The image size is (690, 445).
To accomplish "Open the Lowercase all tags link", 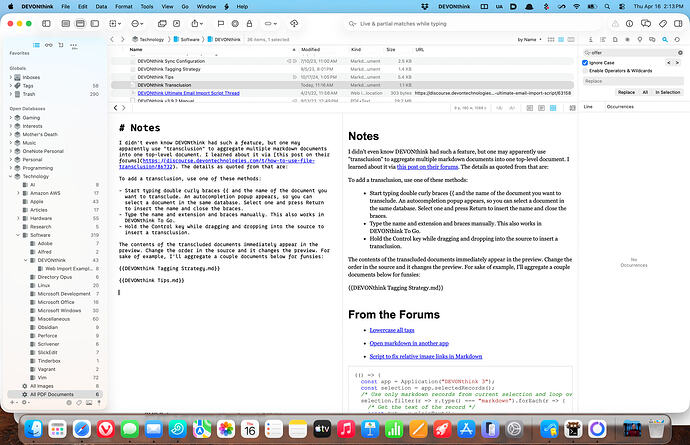I will [392, 330].
